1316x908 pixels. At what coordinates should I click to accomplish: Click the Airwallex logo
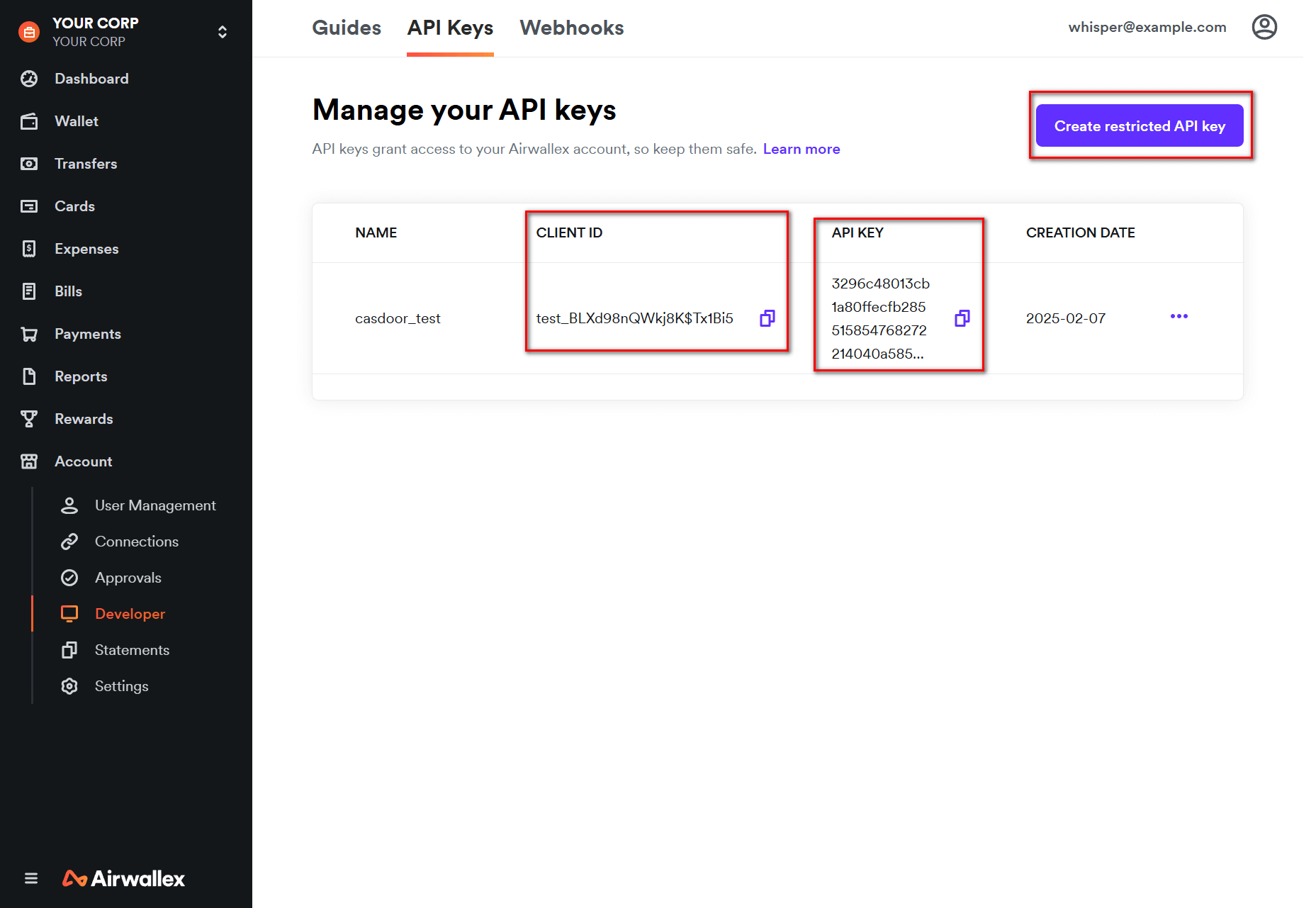(125, 878)
